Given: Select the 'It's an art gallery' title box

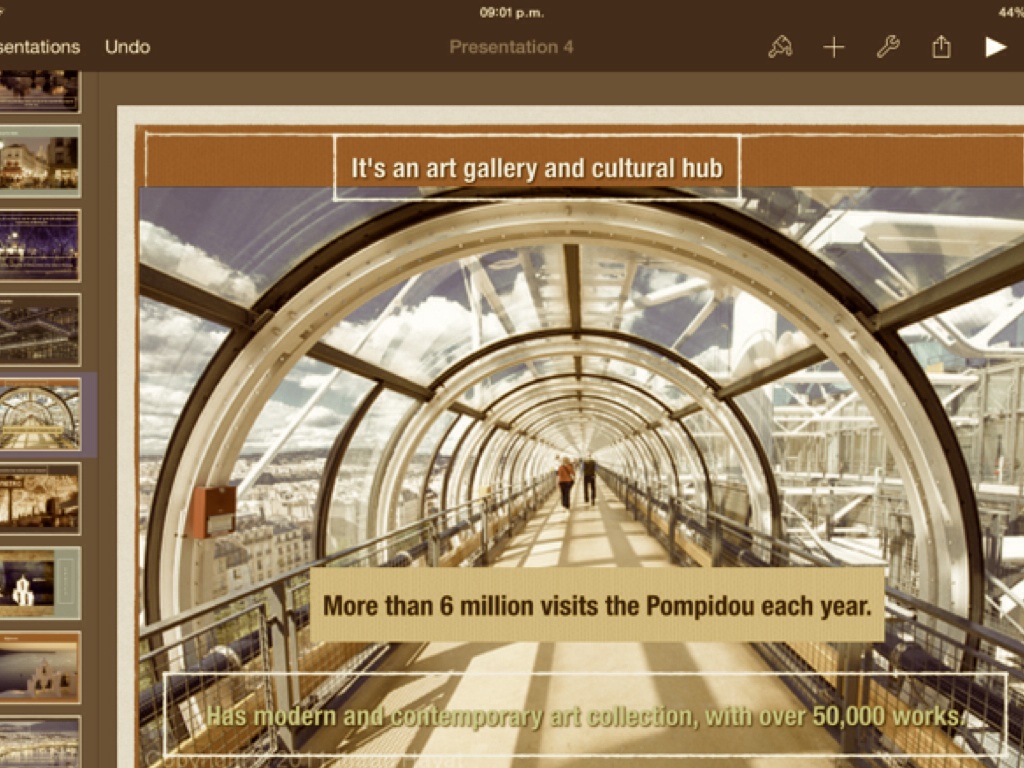Looking at the screenshot, I should coord(537,168).
